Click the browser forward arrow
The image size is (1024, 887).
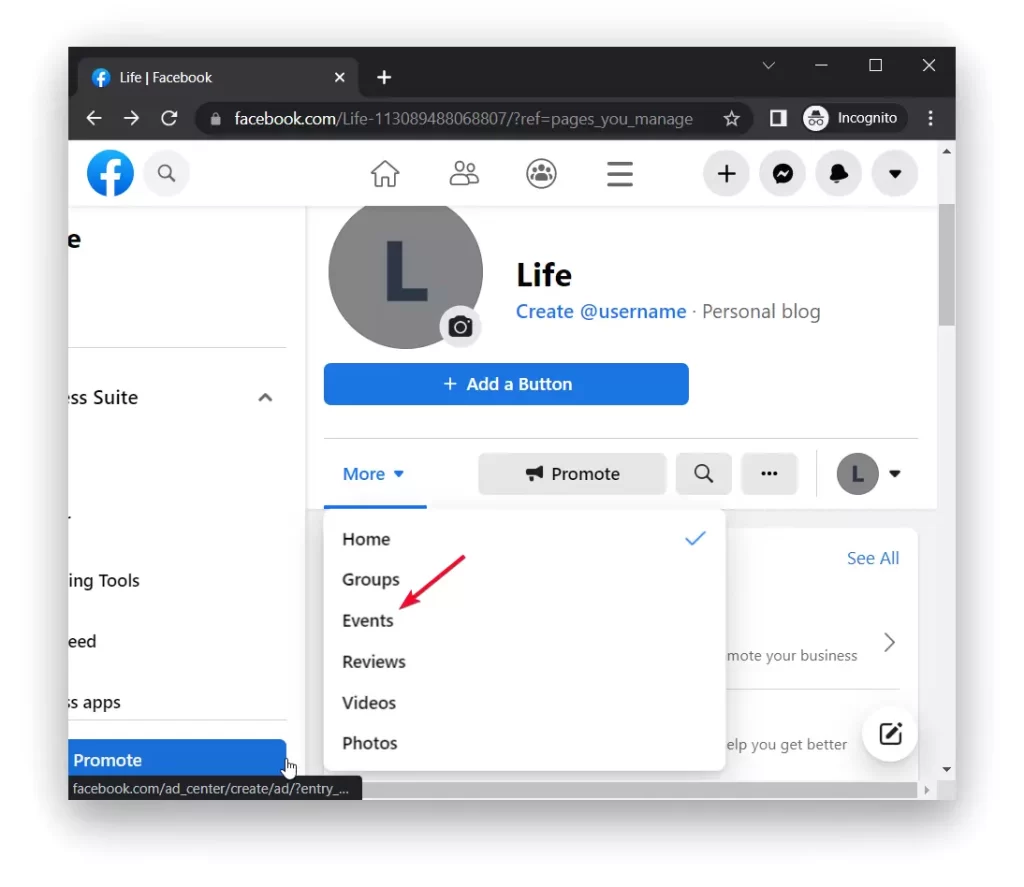[131, 118]
